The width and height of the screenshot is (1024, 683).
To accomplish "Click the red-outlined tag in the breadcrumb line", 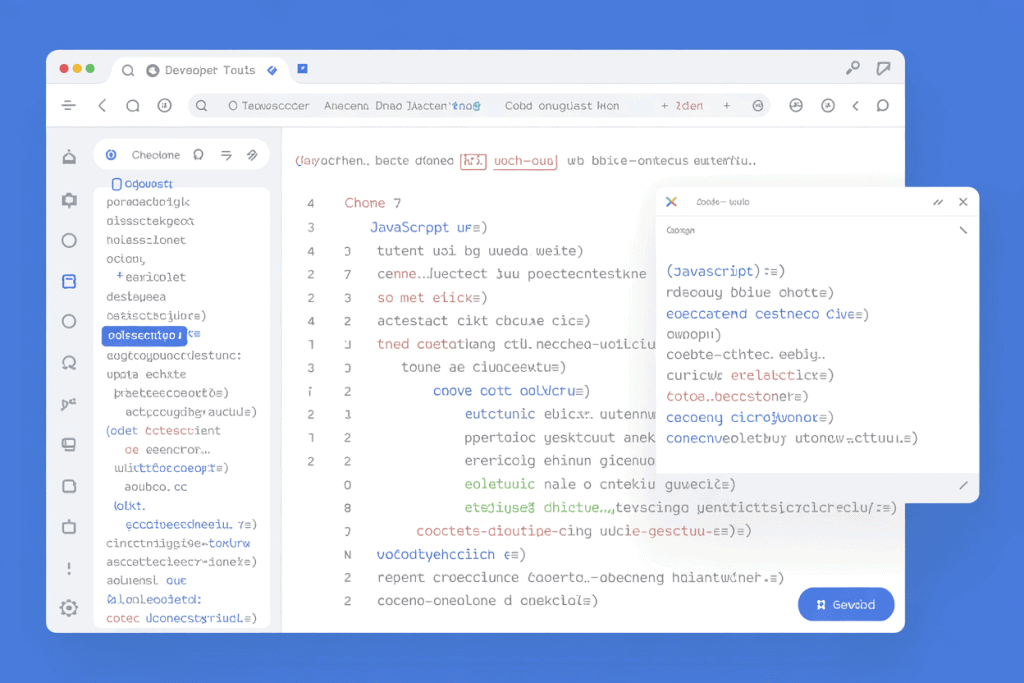I will [x=473, y=160].
